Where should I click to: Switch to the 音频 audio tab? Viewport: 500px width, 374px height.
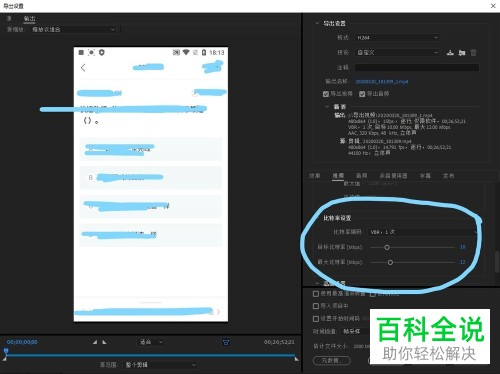[x=361, y=175]
